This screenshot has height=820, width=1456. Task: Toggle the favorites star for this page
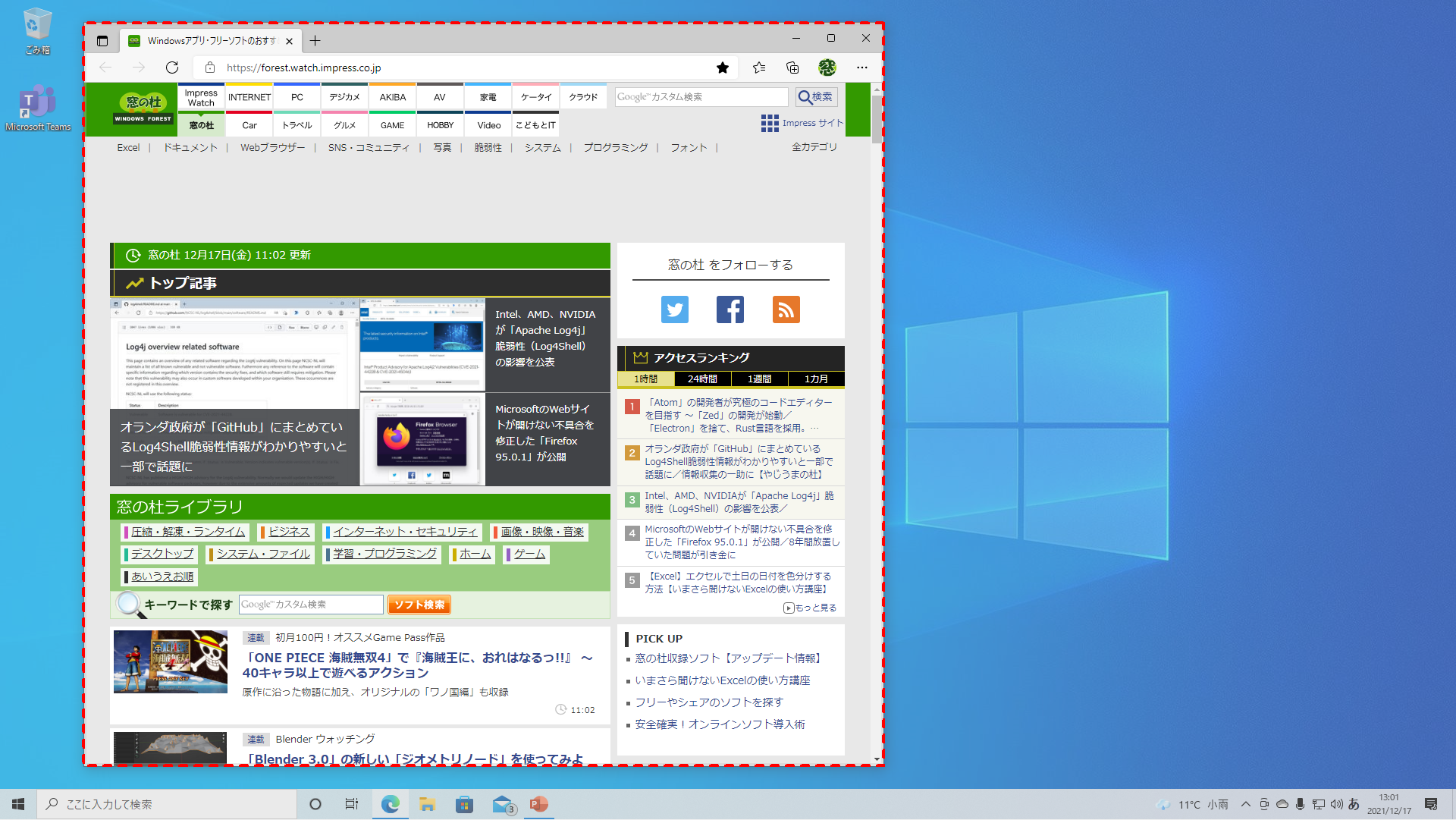pos(722,68)
